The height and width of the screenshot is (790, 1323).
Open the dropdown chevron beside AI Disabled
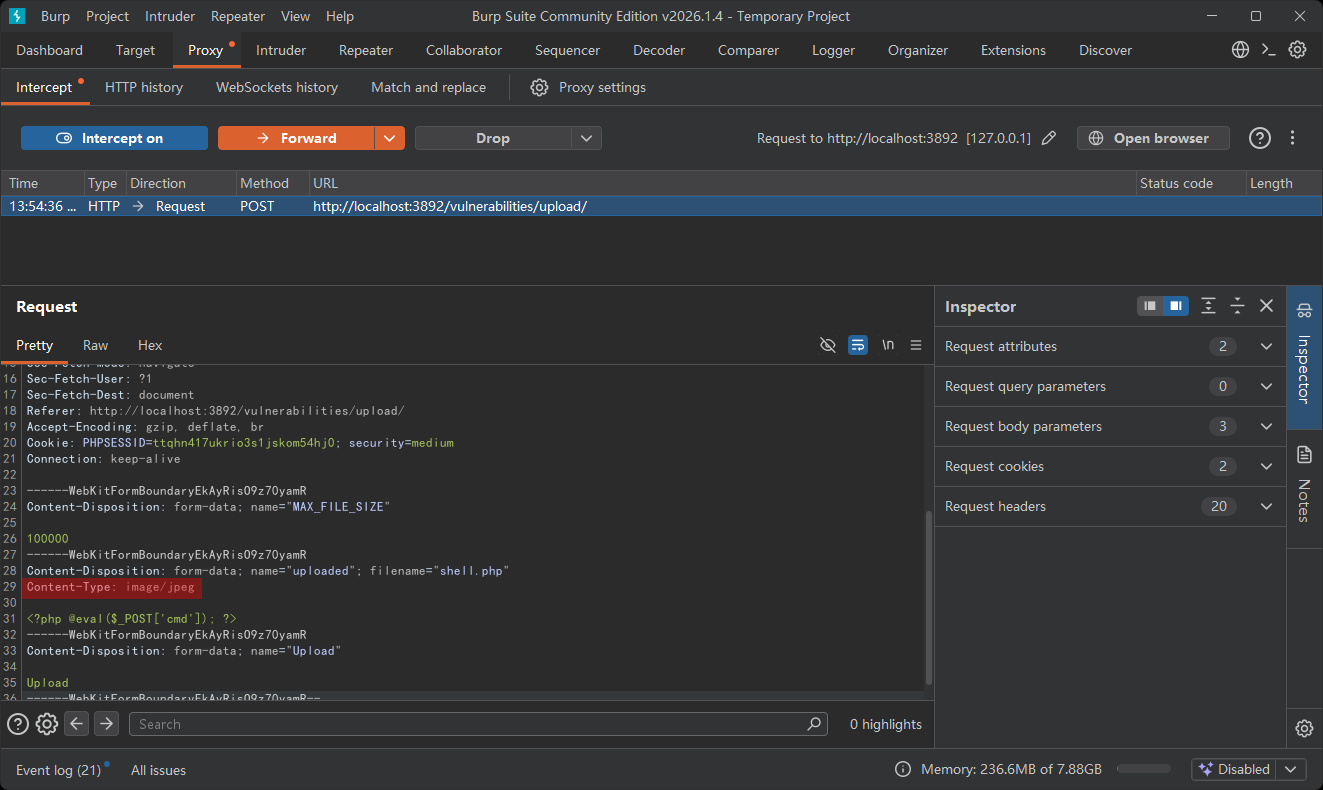[x=1290, y=769]
